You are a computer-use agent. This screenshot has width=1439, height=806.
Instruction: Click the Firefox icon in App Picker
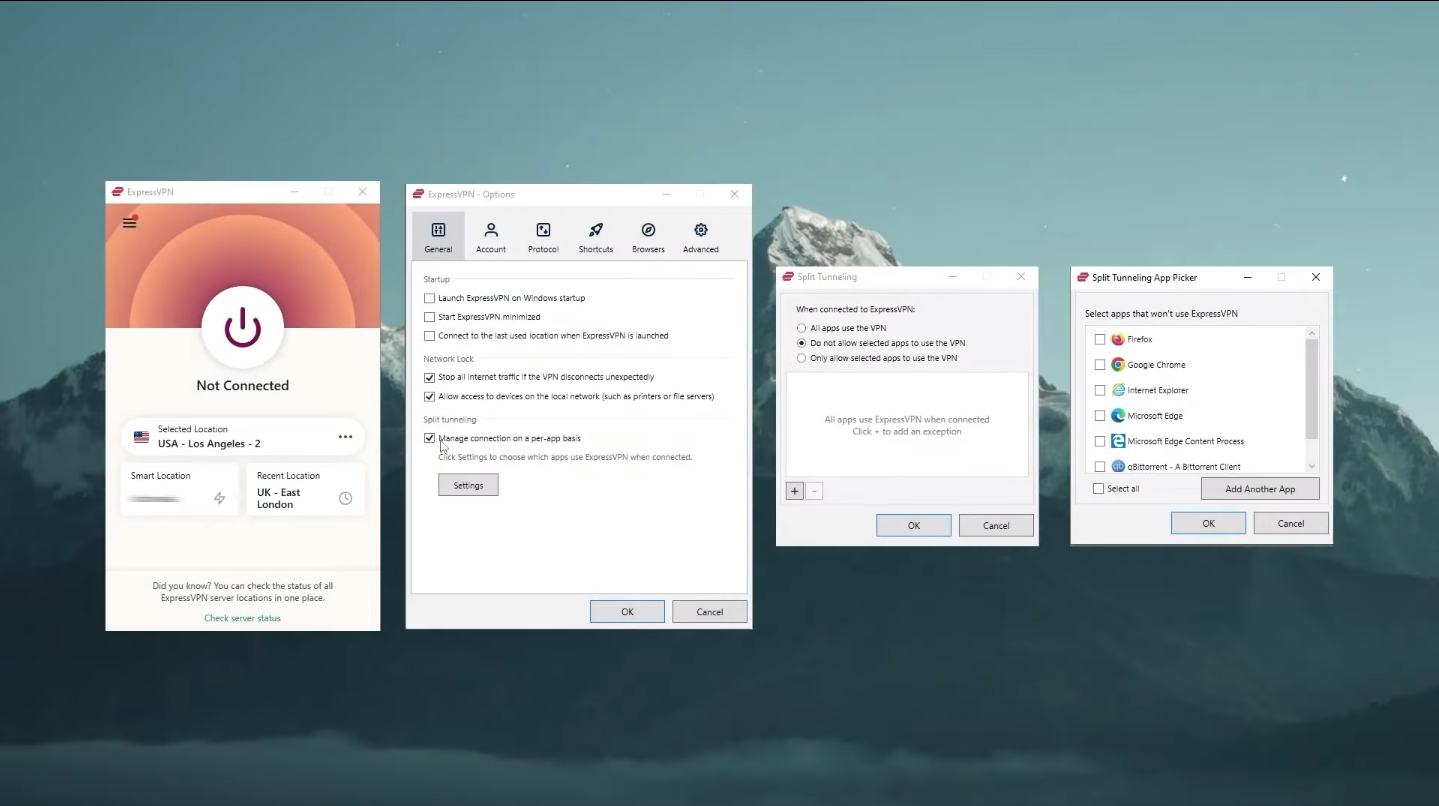coord(1118,339)
